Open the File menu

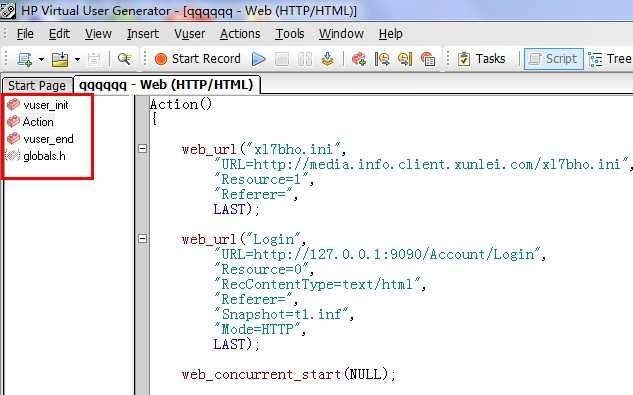pos(25,34)
